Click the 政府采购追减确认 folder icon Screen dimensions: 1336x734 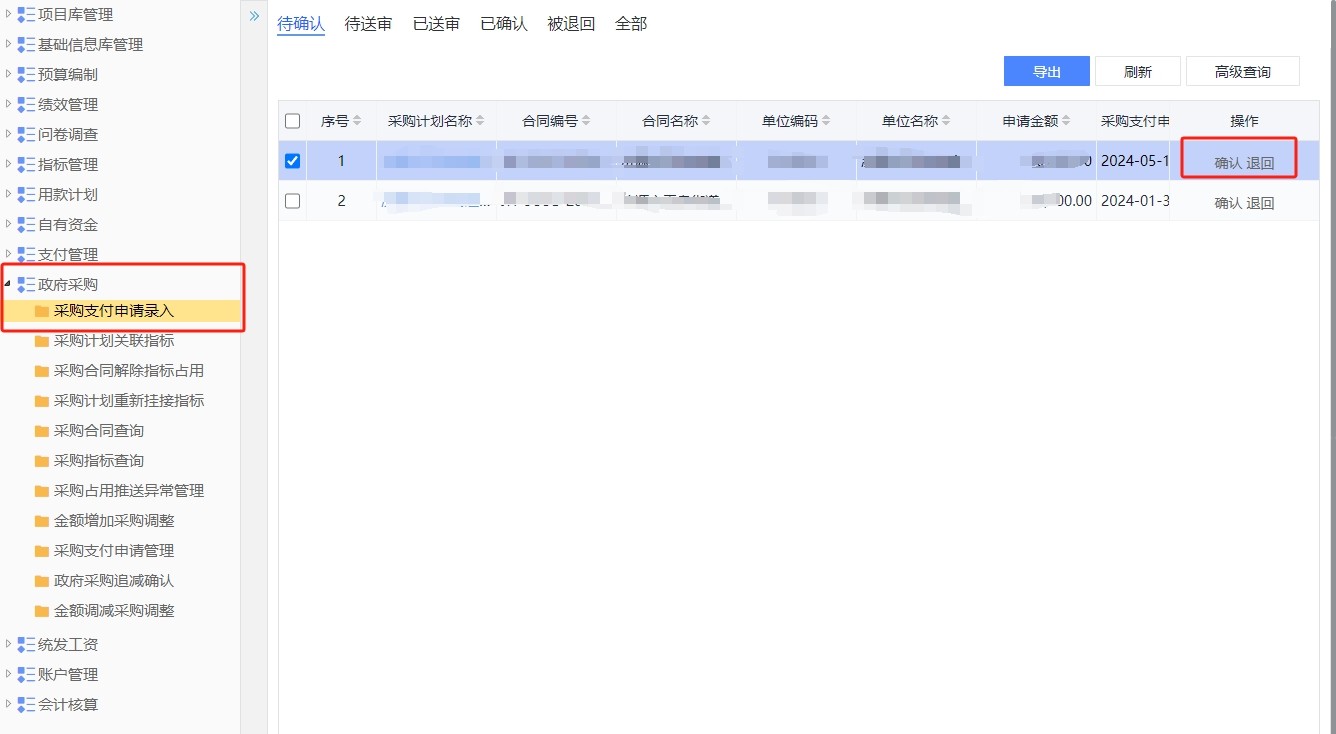pyautogui.click(x=41, y=581)
